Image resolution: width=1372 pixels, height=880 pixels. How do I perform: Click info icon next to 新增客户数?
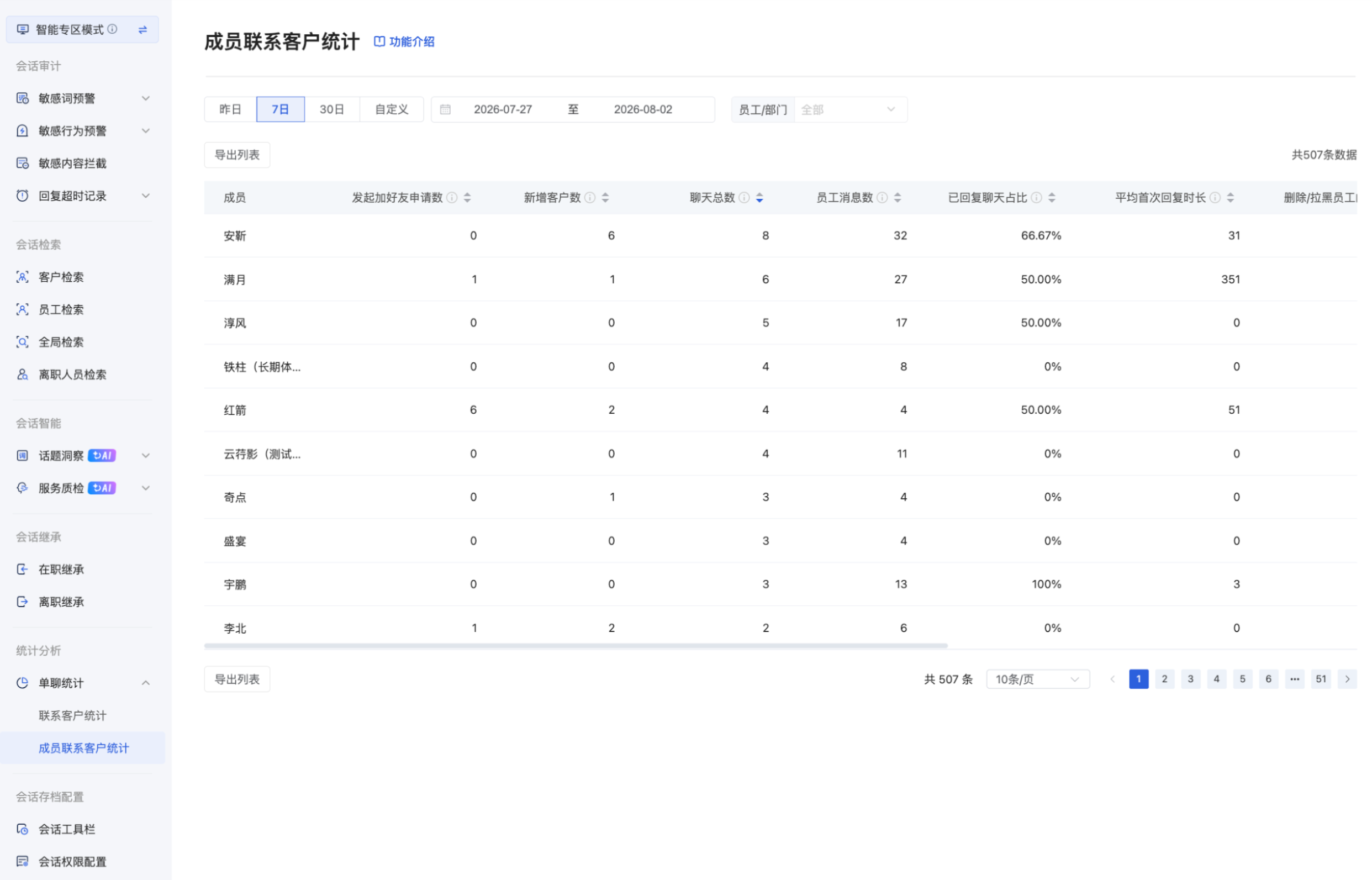pyautogui.click(x=590, y=198)
